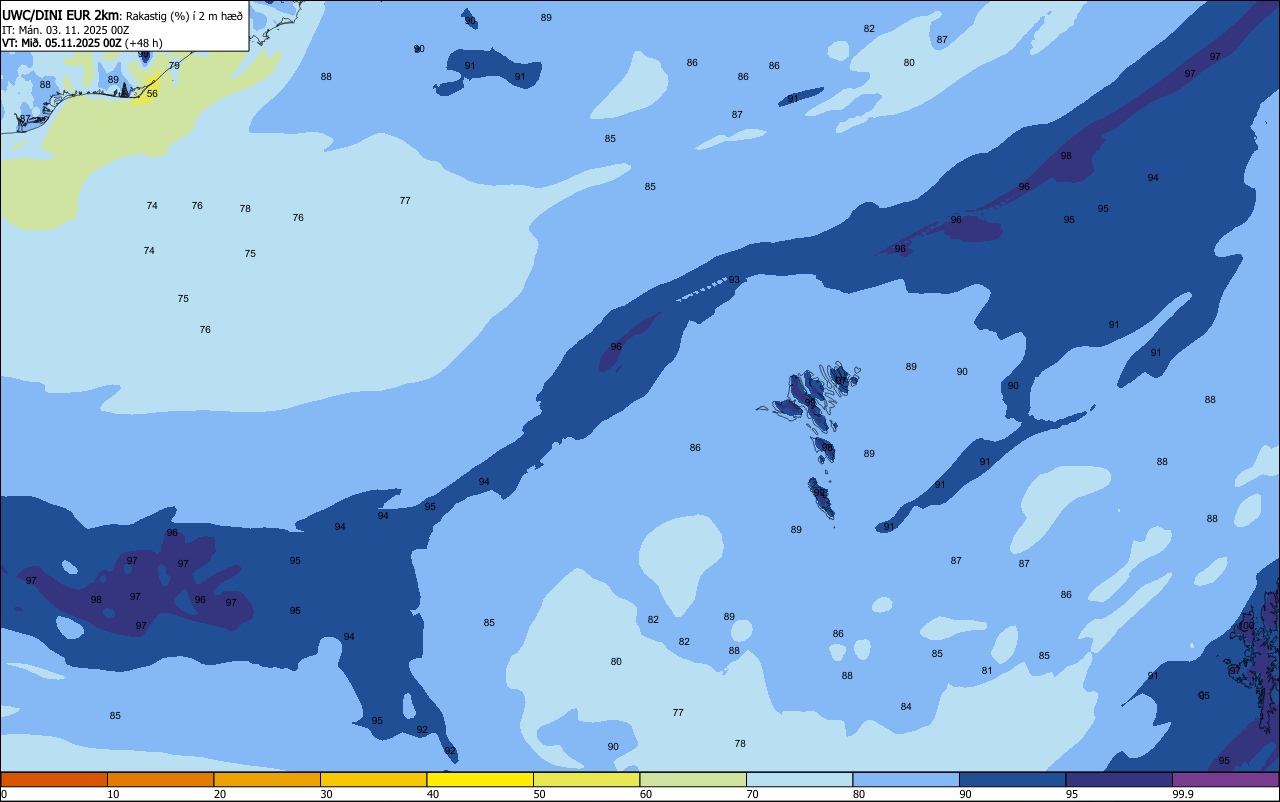Click the '40' legend scale tick label
1280x802 pixels.
coord(433,794)
